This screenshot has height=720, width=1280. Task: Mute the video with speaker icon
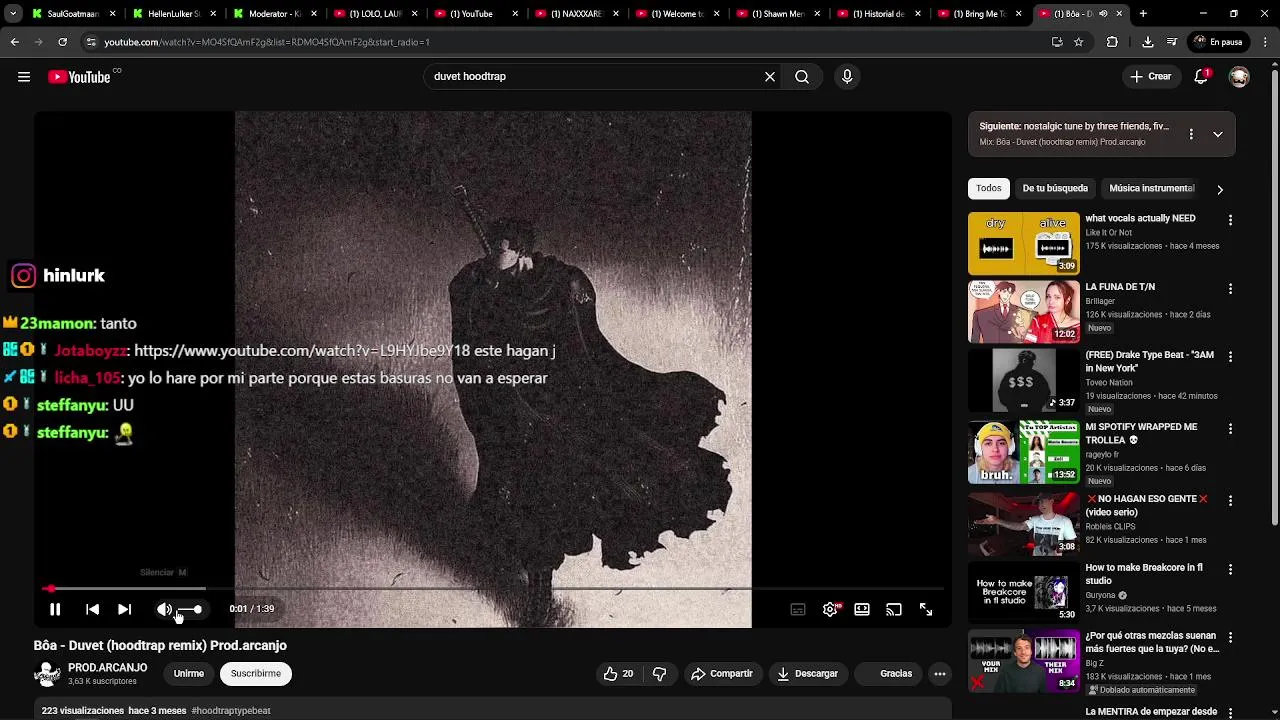tap(164, 609)
